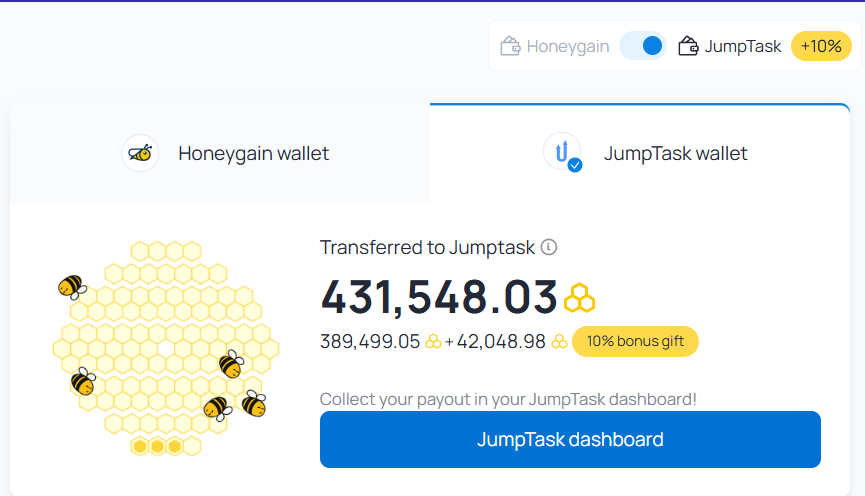Click the 'Transferred to Jumptask' heading
Viewport: 865px width, 496px height.
click(x=428, y=247)
